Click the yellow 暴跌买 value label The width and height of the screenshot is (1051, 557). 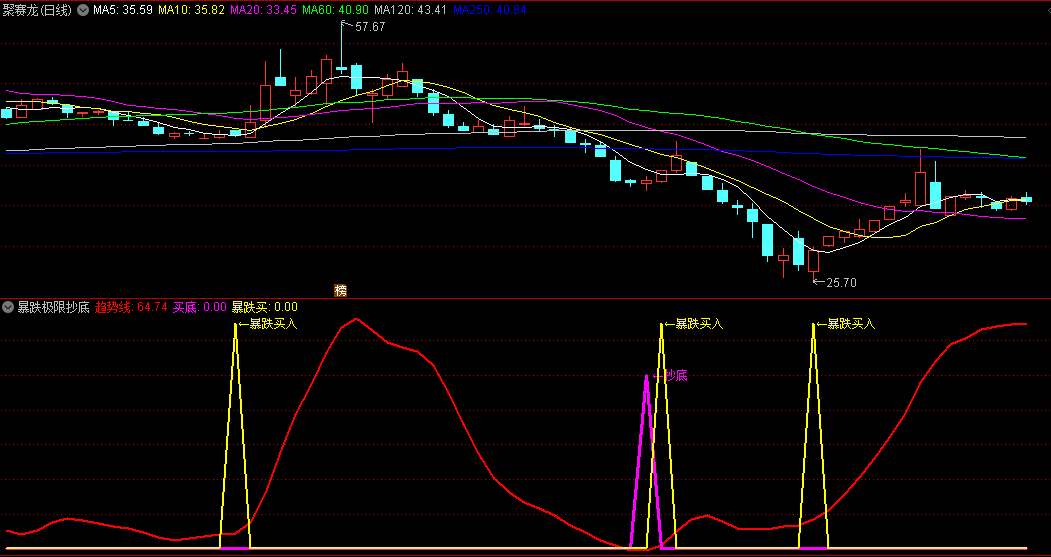pyautogui.click(x=265, y=307)
